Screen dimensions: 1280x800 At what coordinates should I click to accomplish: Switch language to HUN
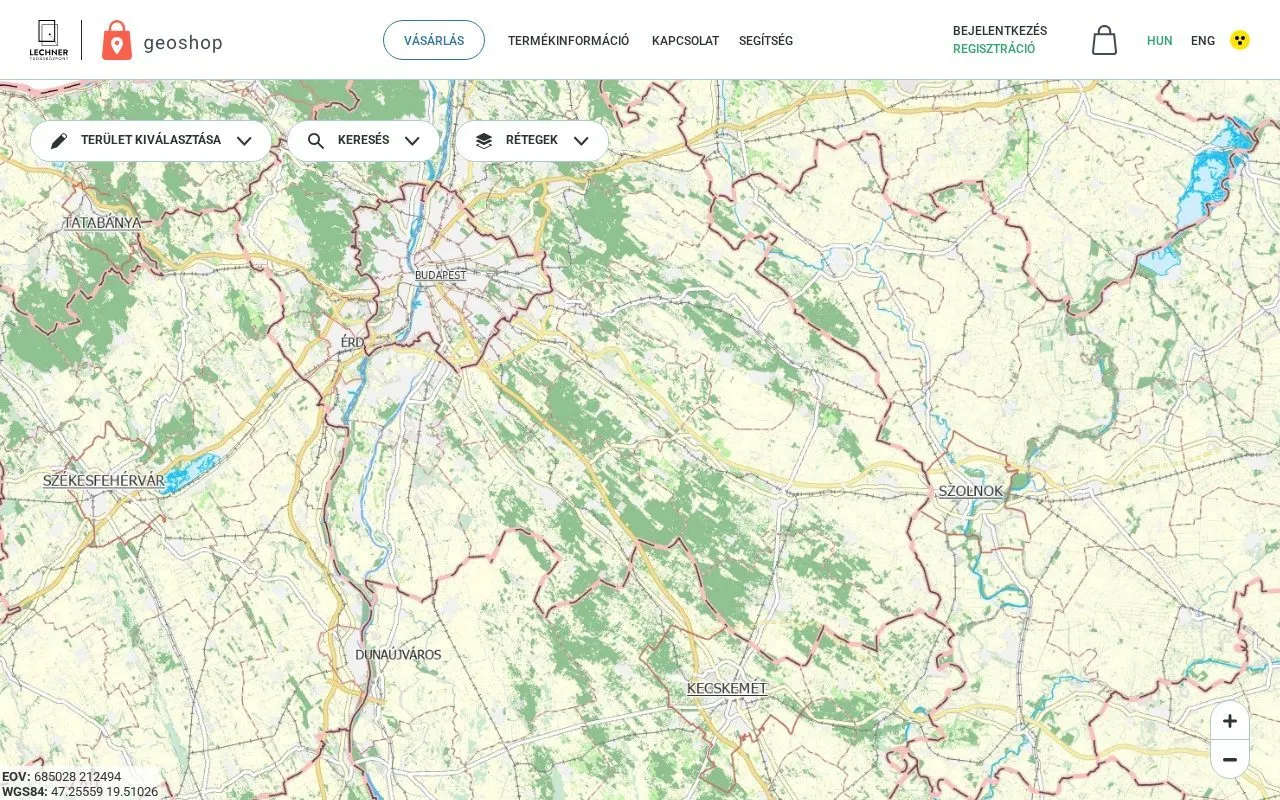(1160, 41)
